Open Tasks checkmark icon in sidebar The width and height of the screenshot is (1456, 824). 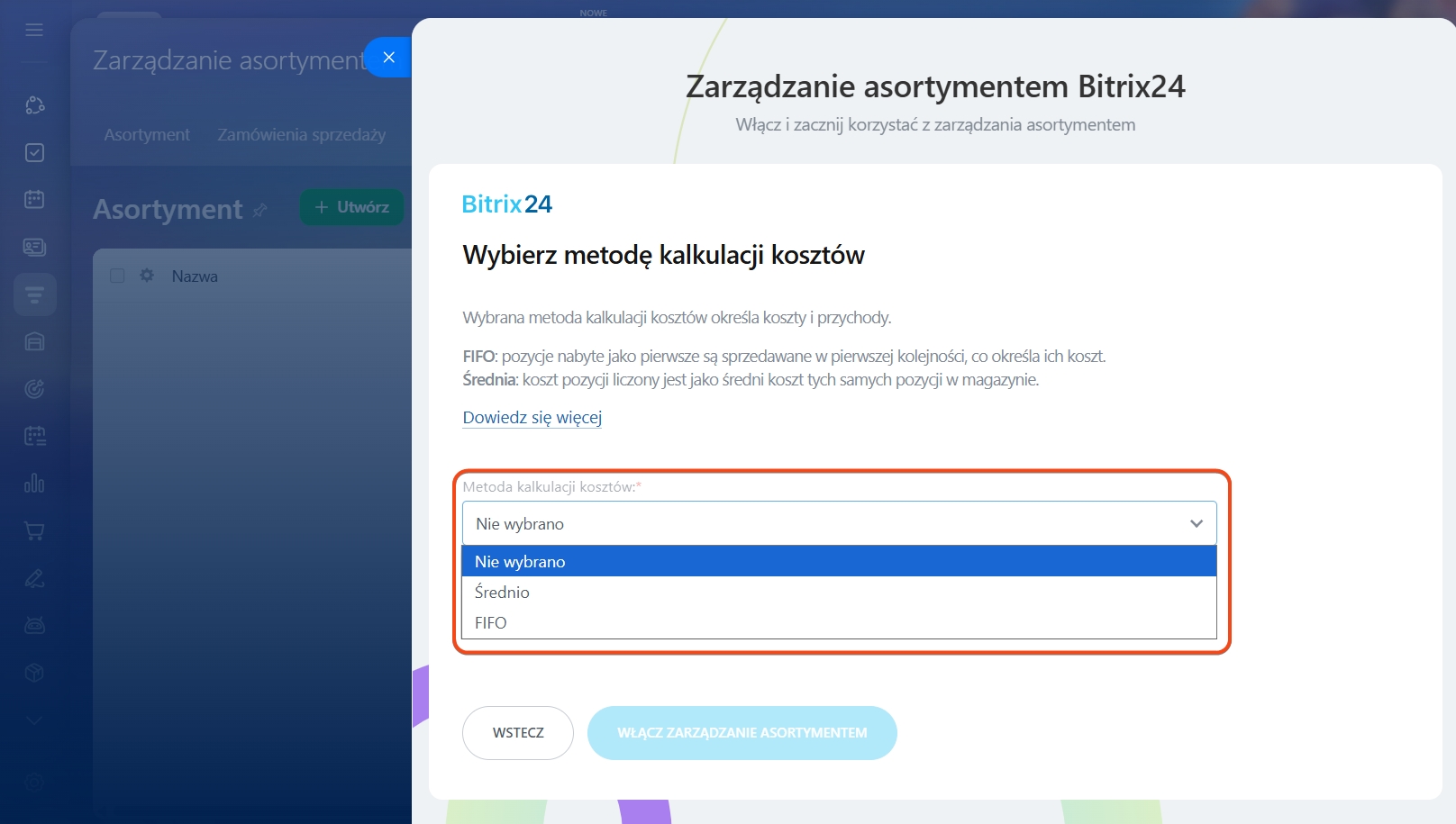[34, 153]
